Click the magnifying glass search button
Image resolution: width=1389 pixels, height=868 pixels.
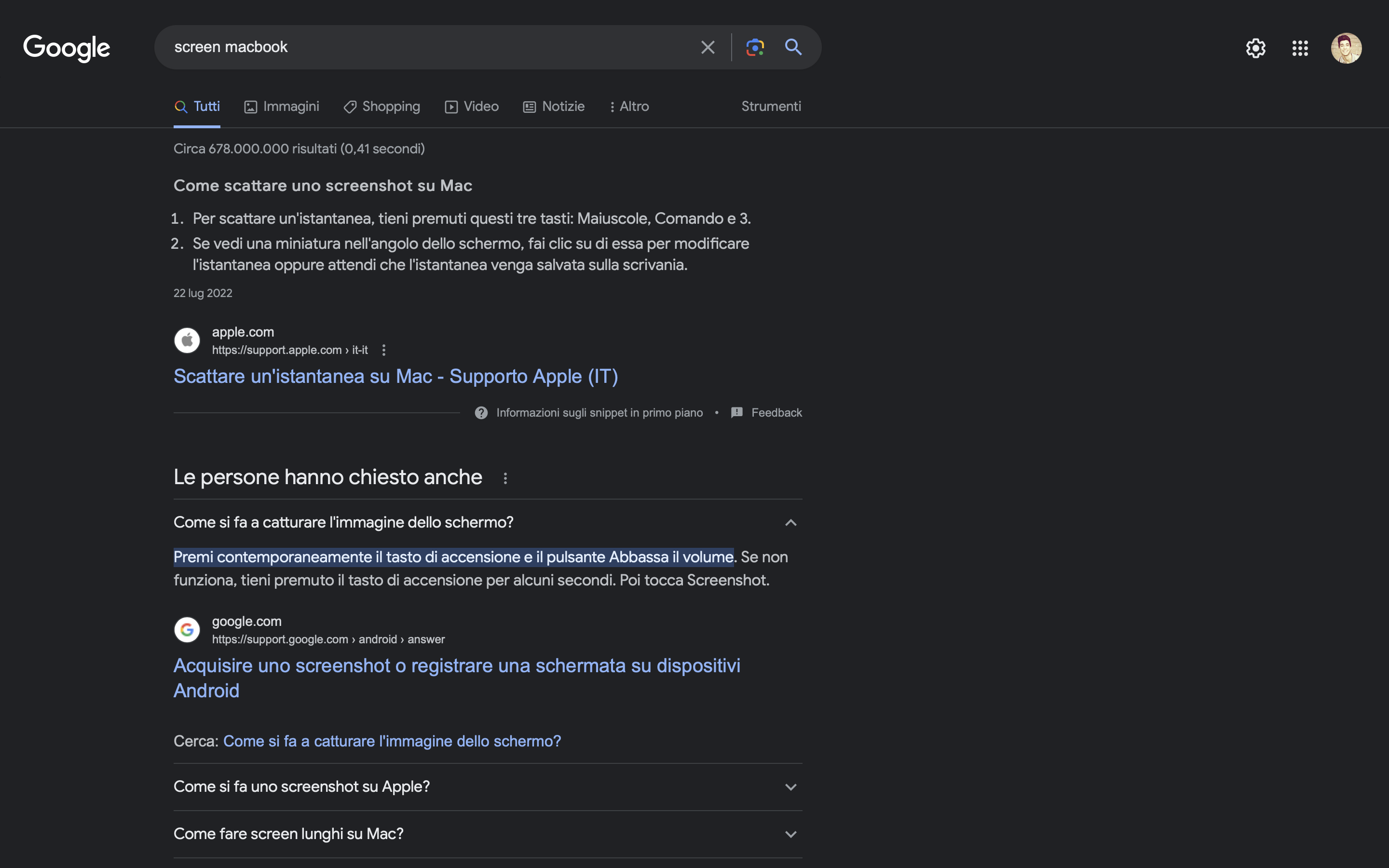tap(793, 47)
